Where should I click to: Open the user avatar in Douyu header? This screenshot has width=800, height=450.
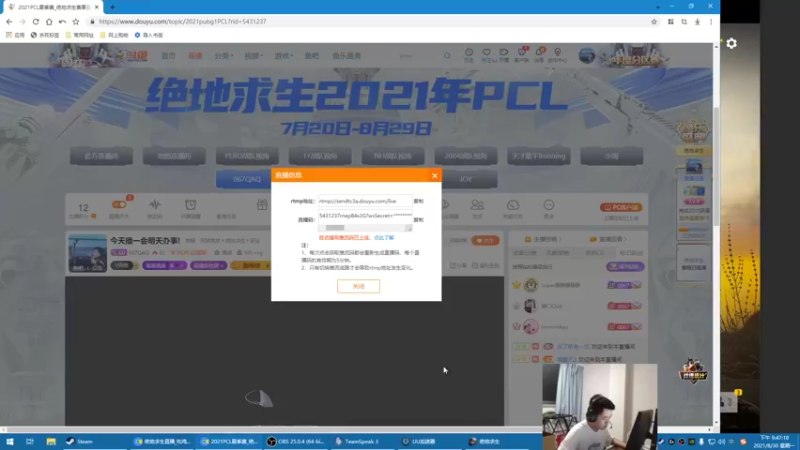tap(587, 55)
